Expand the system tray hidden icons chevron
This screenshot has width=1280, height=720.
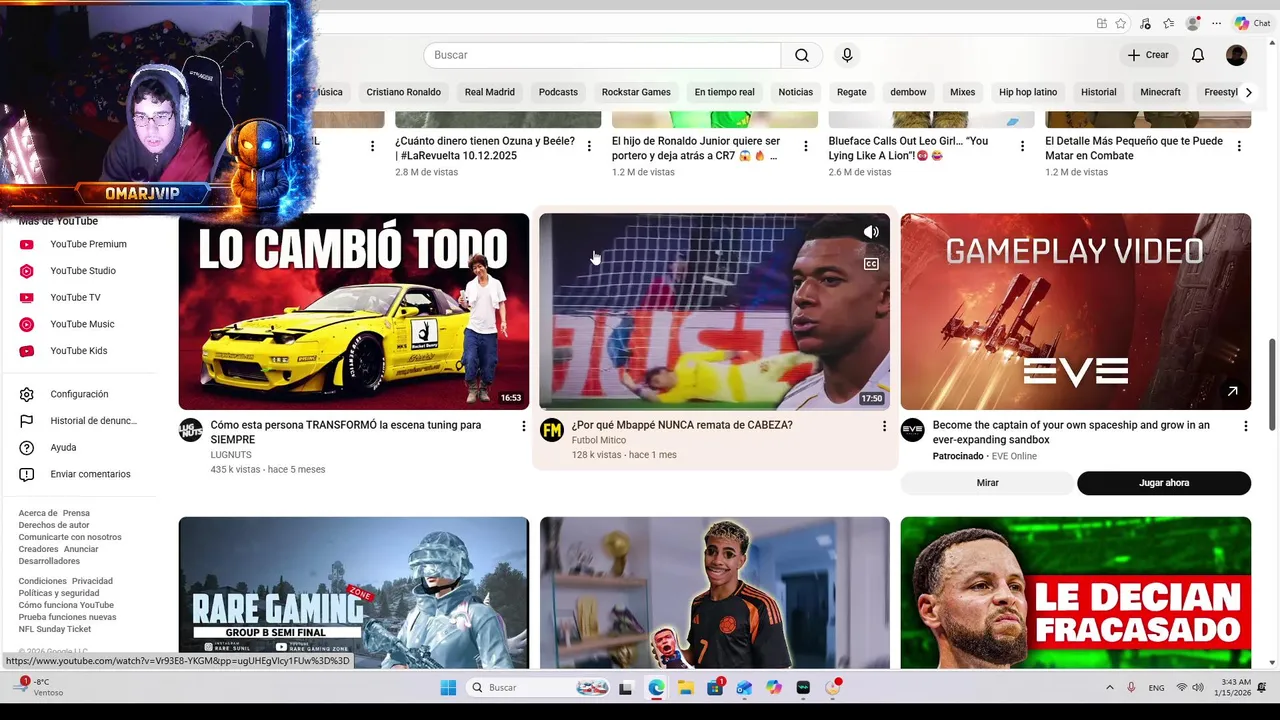click(1109, 688)
